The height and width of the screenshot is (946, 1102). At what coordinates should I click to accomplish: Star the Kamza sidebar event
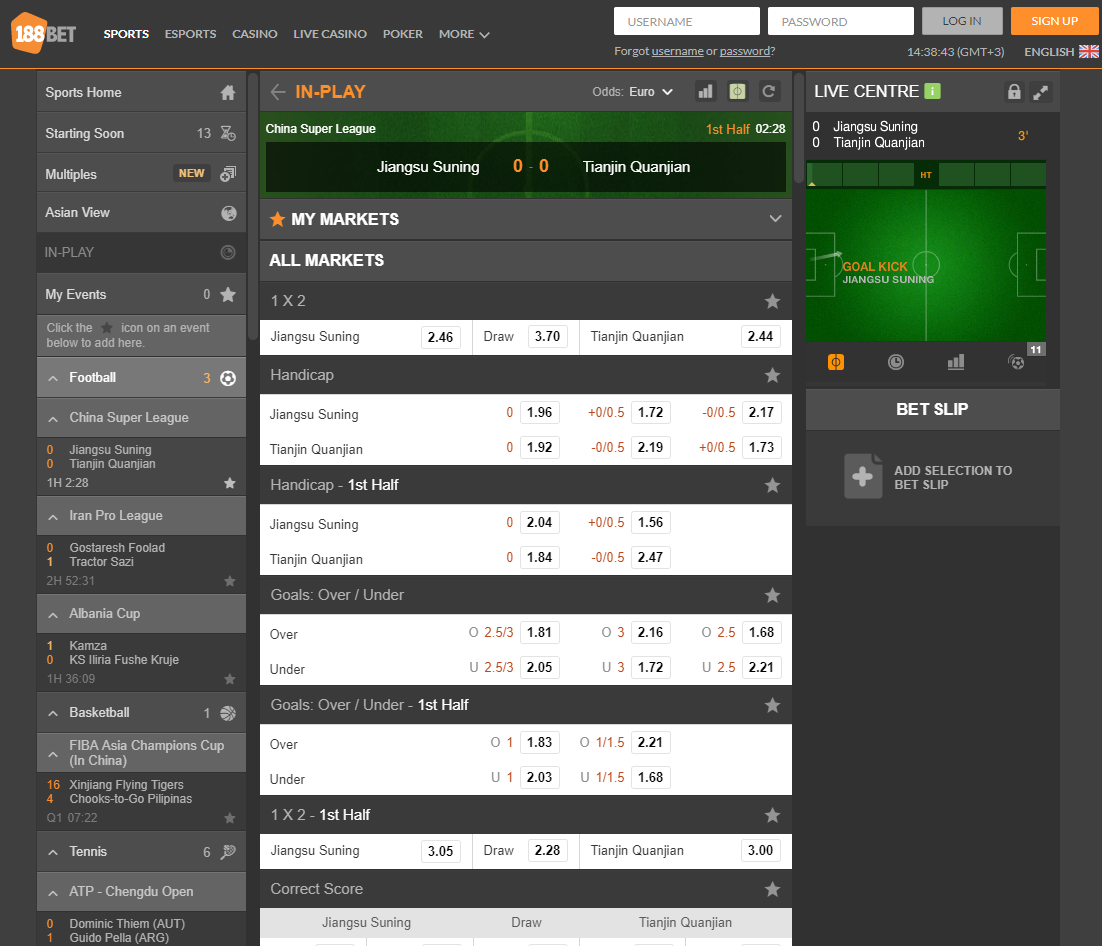pyautogui.click(x=230, y=679)
